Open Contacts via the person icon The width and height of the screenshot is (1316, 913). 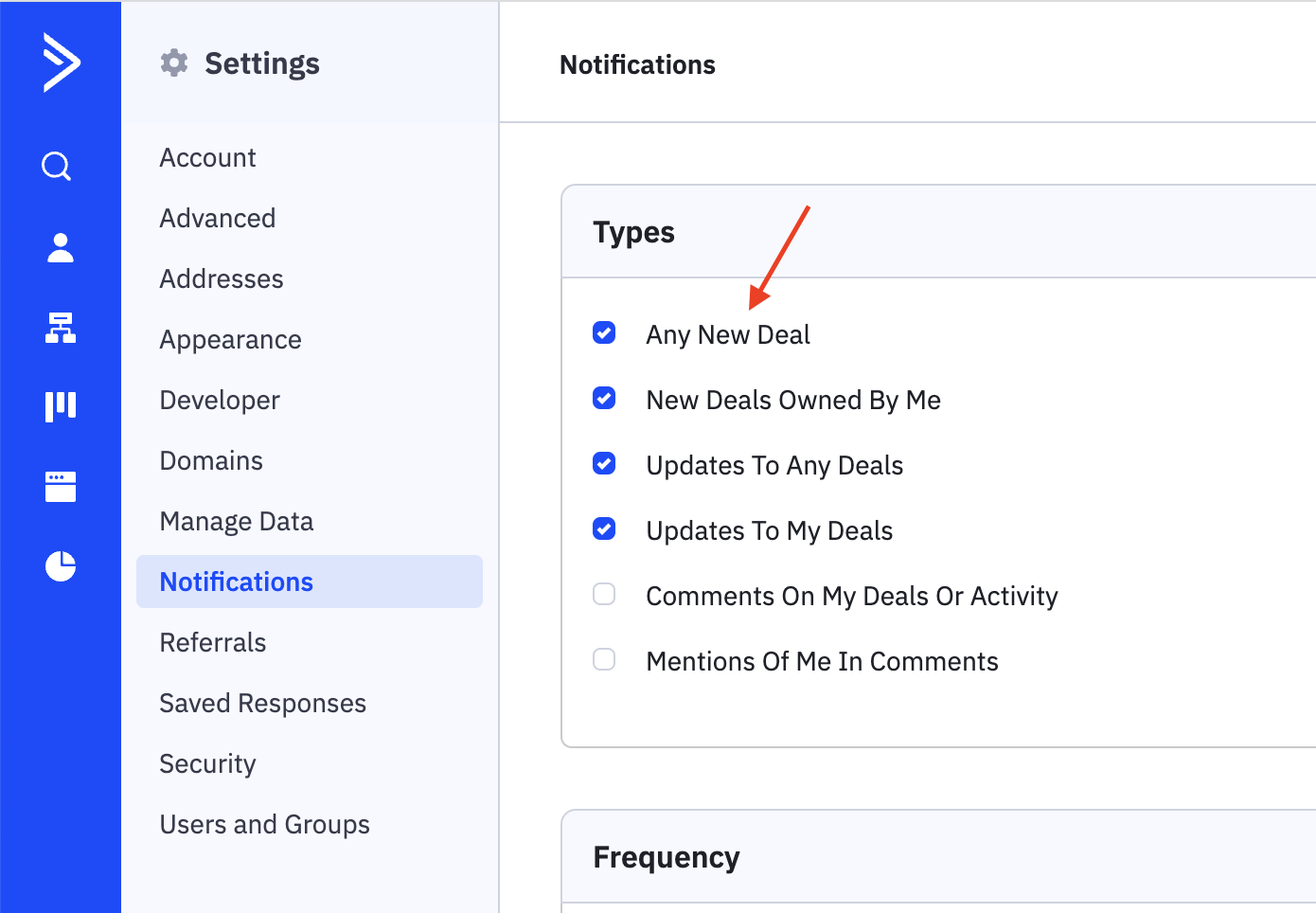point(61,248)
